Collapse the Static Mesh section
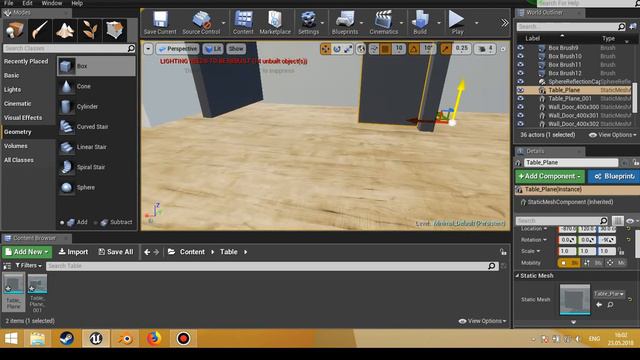The image size is (640, 360). (517, 276)
